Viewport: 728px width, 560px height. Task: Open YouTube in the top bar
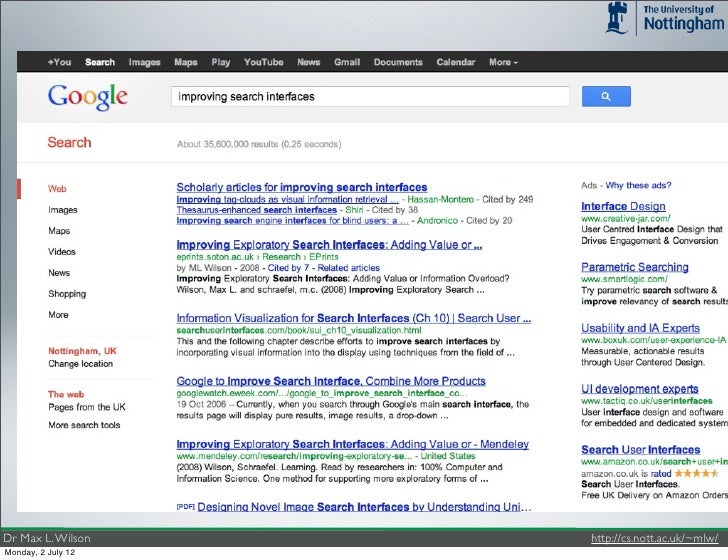tap(264, 62)
